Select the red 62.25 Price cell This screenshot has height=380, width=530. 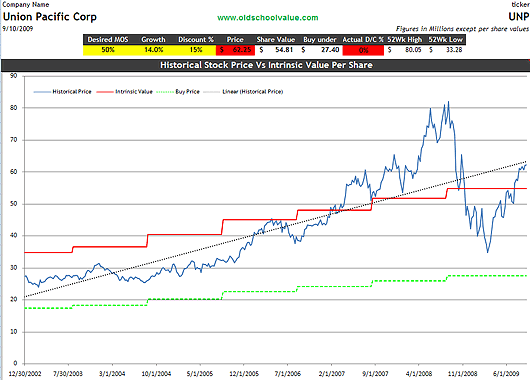(235, 50)
